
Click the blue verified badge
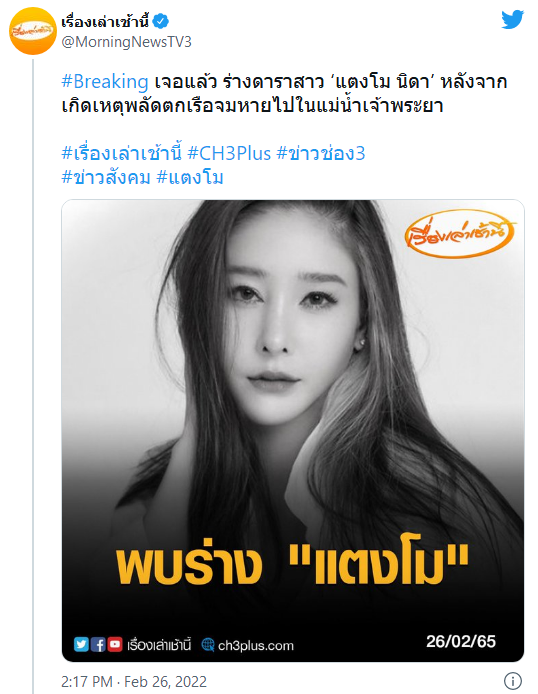[x=161, y=21]
